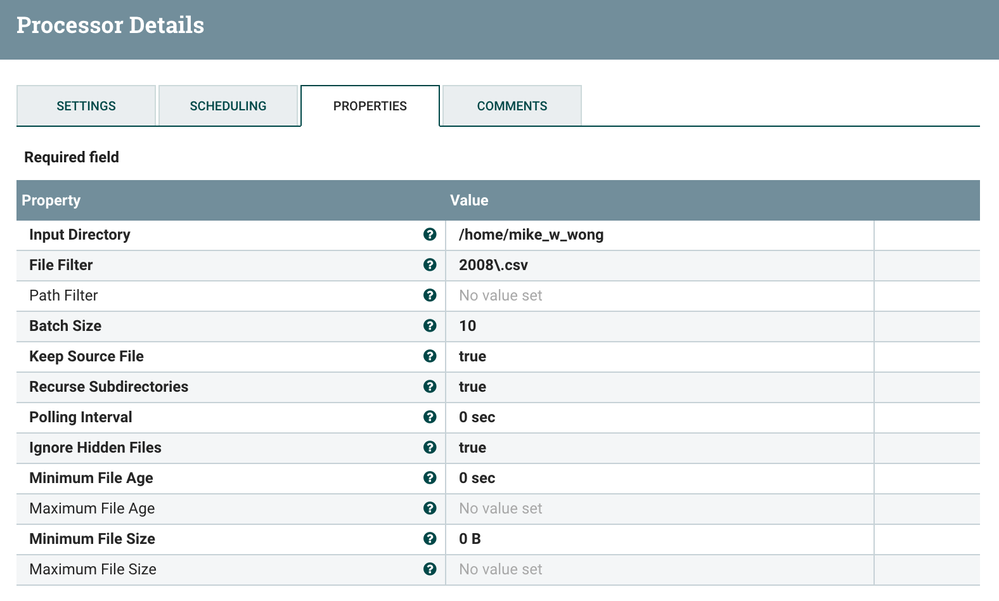999x601 pixels.
Task: Click Minimum File Size help icon
Action: 429,539
